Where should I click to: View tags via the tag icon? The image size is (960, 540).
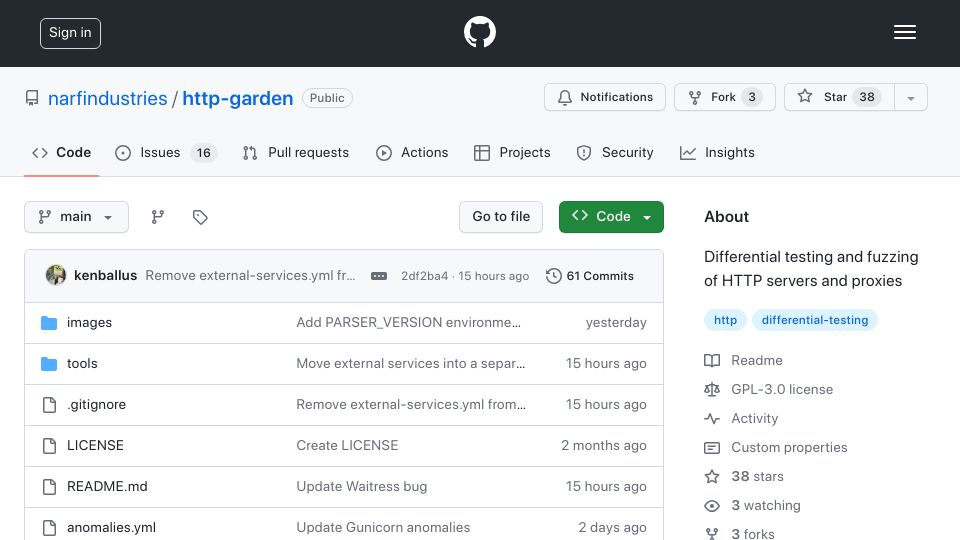[200, 217]
